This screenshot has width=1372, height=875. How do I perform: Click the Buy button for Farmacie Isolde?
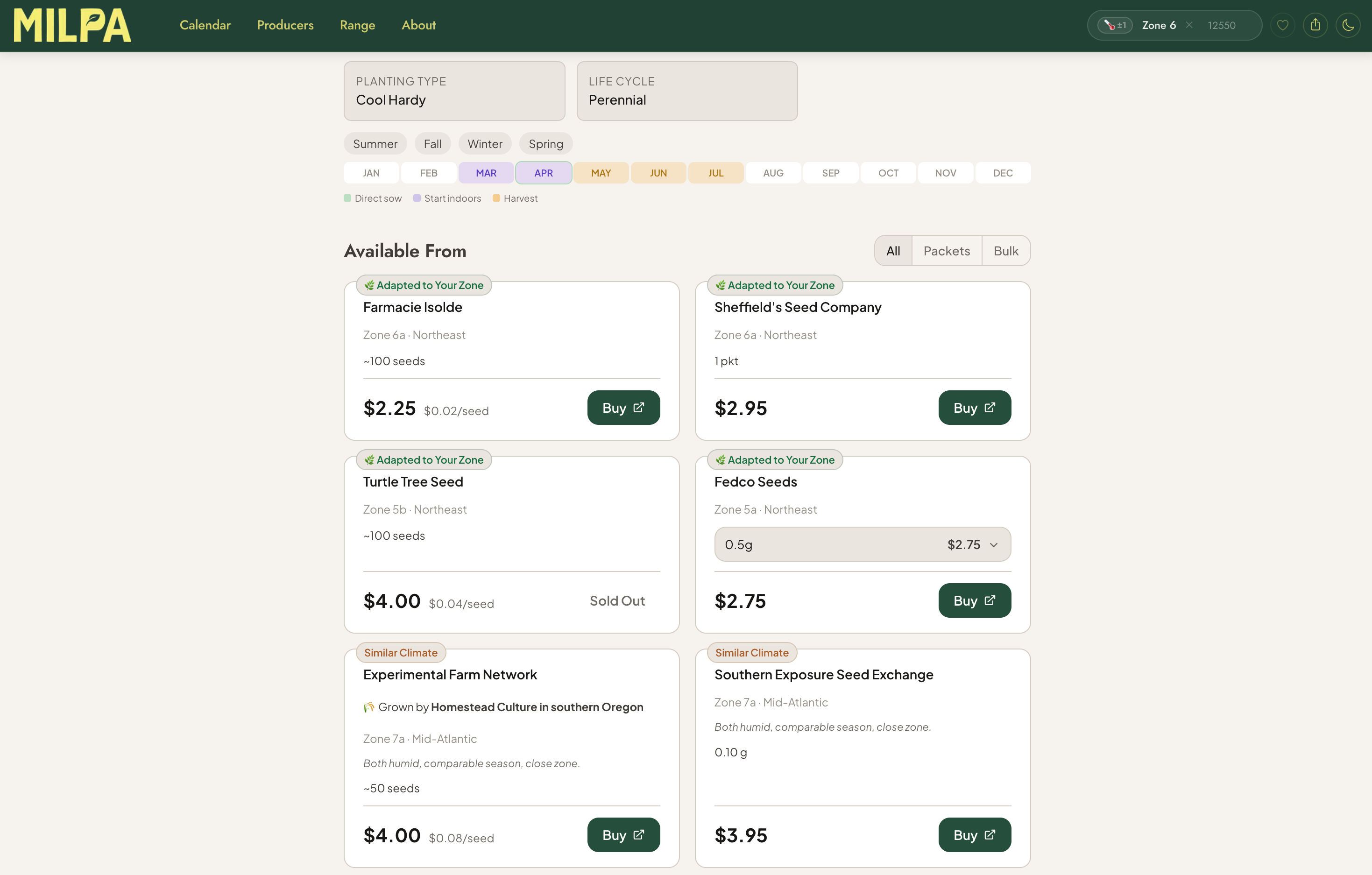pos(623,407)
